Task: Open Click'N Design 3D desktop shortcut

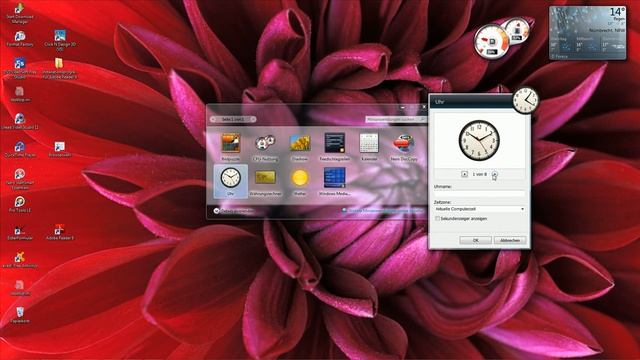Action: (60, 40)
